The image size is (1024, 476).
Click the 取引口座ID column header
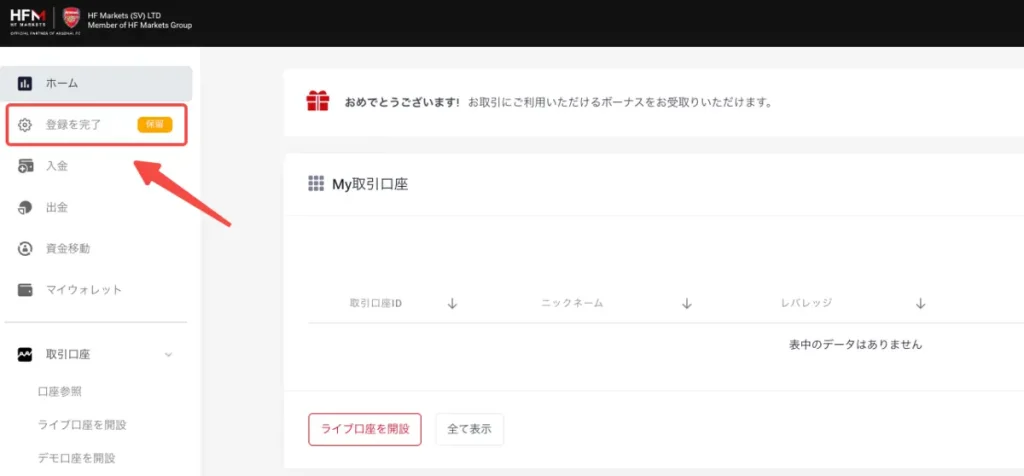point(376,304)
